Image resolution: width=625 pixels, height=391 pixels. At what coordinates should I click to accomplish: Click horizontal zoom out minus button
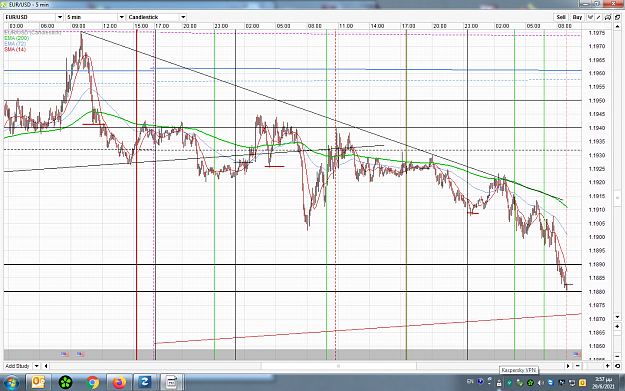click(578, 366)
